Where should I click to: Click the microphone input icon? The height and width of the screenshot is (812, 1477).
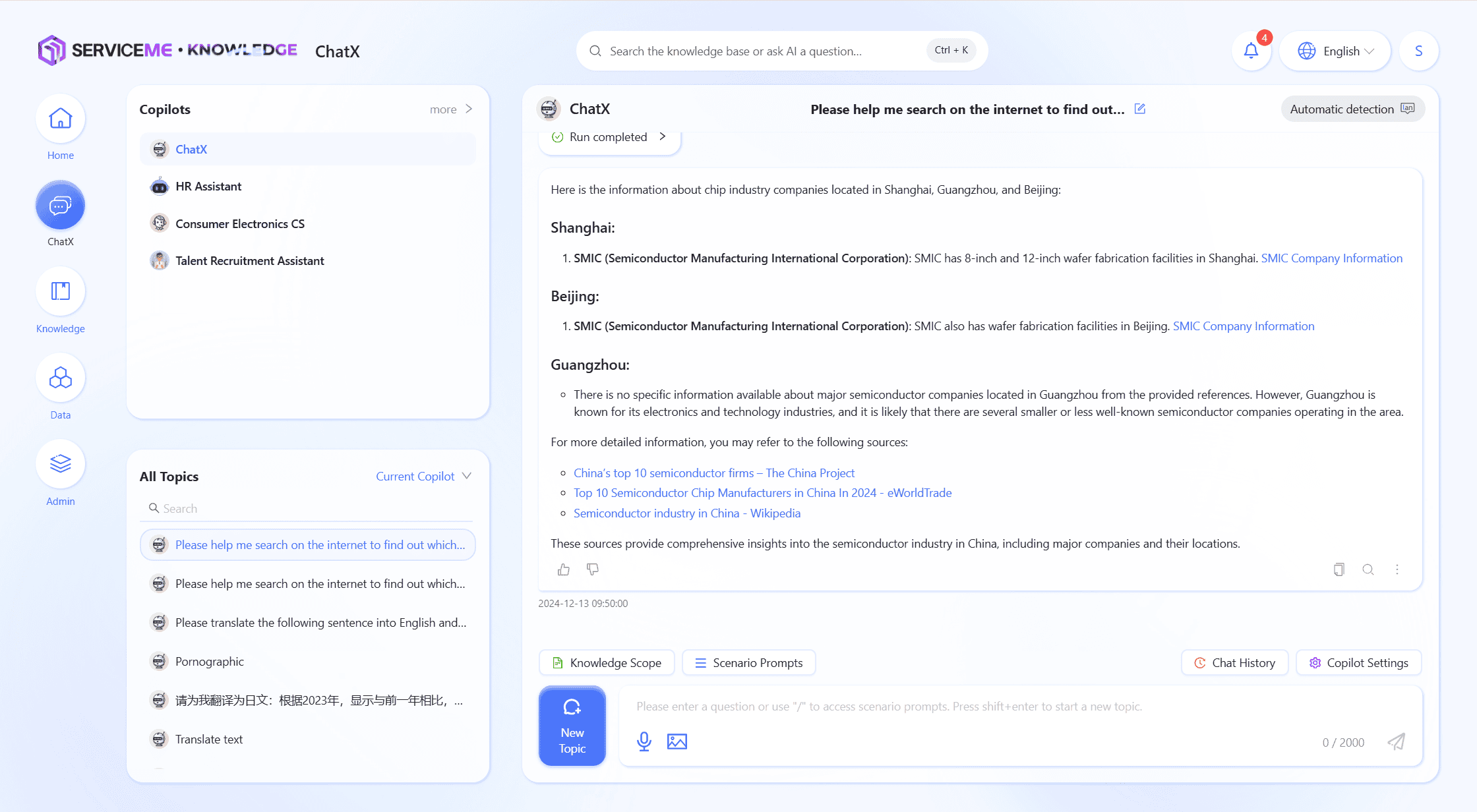[644, 741]
